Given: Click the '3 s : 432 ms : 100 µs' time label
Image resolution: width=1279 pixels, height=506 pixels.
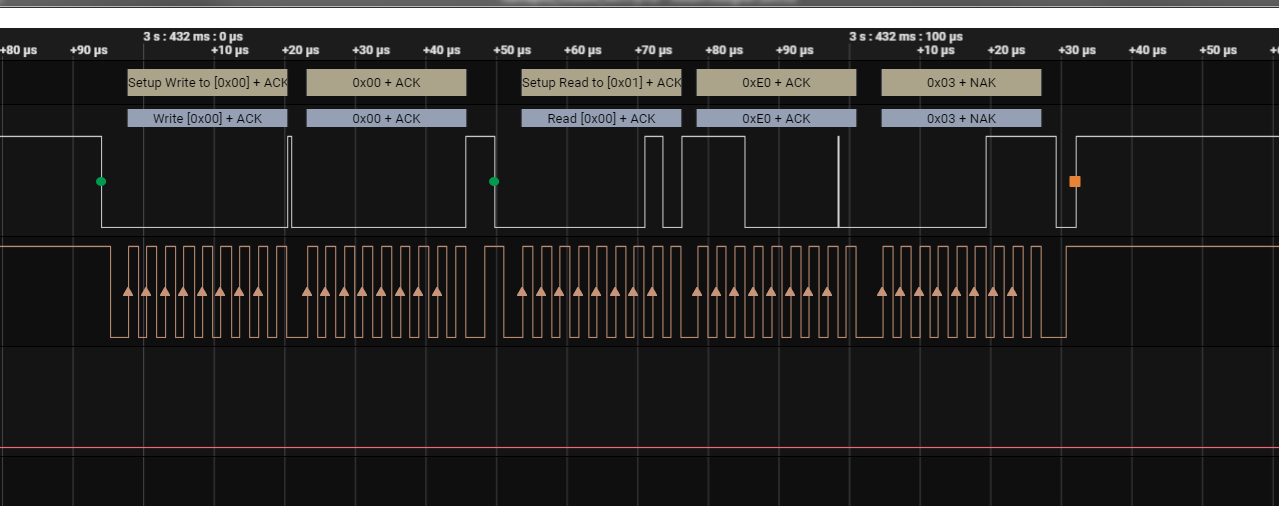Looking at the screenshot, I should pos(906,36).
